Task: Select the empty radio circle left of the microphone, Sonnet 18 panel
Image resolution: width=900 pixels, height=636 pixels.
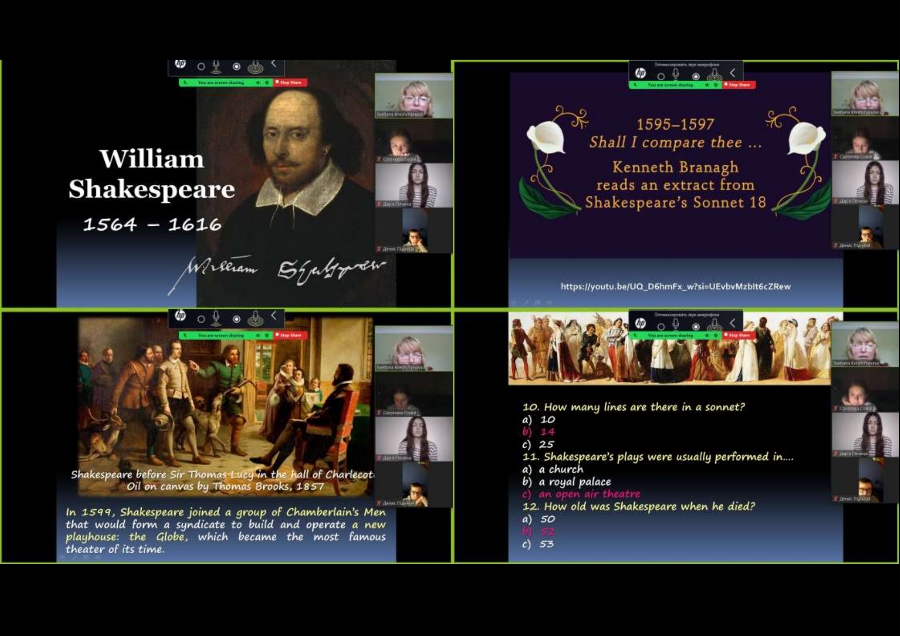Action: (661, 76)
